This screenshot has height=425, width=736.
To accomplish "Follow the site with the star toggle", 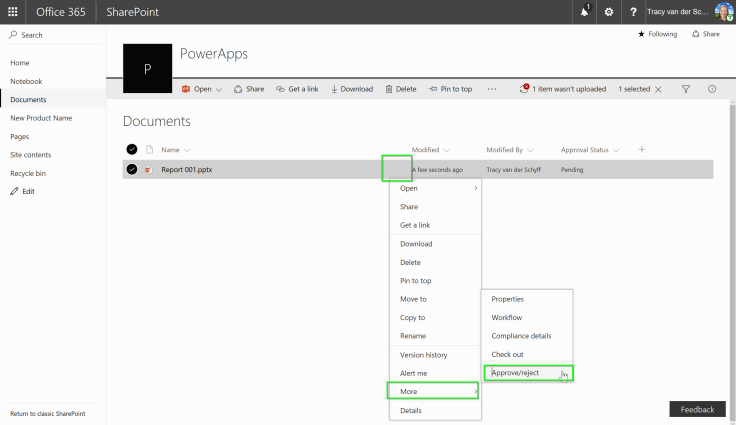I will pyautogui.click(x=657, y=34).
